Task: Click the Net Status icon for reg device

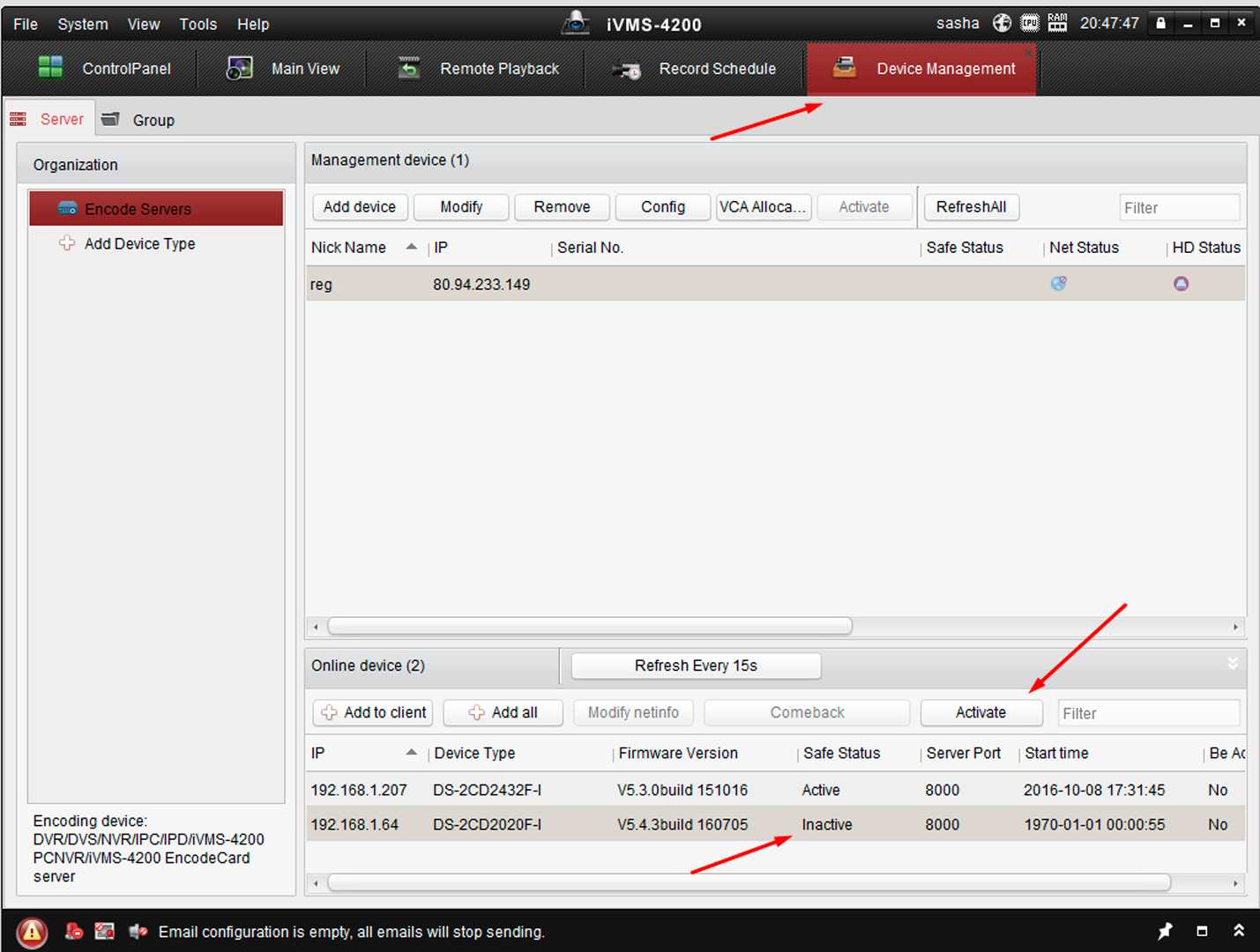Action: coord(1058,283)
